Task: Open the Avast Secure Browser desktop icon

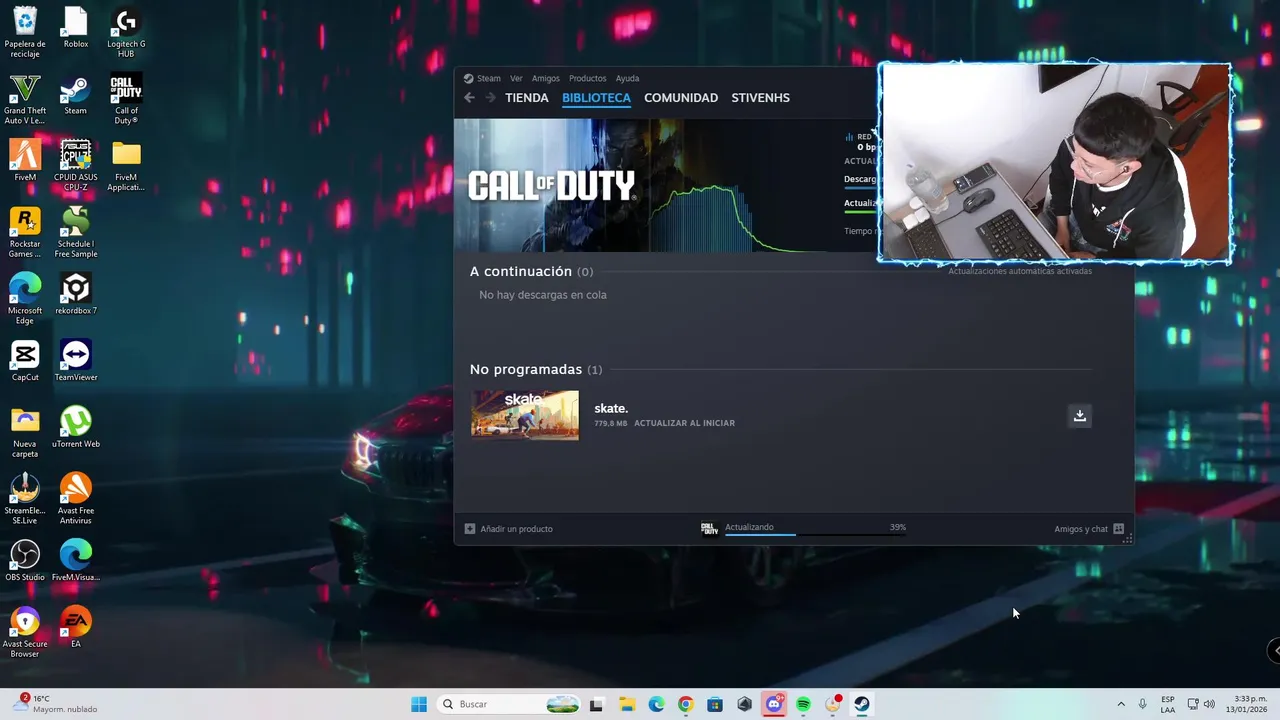Action: point(25,632)
